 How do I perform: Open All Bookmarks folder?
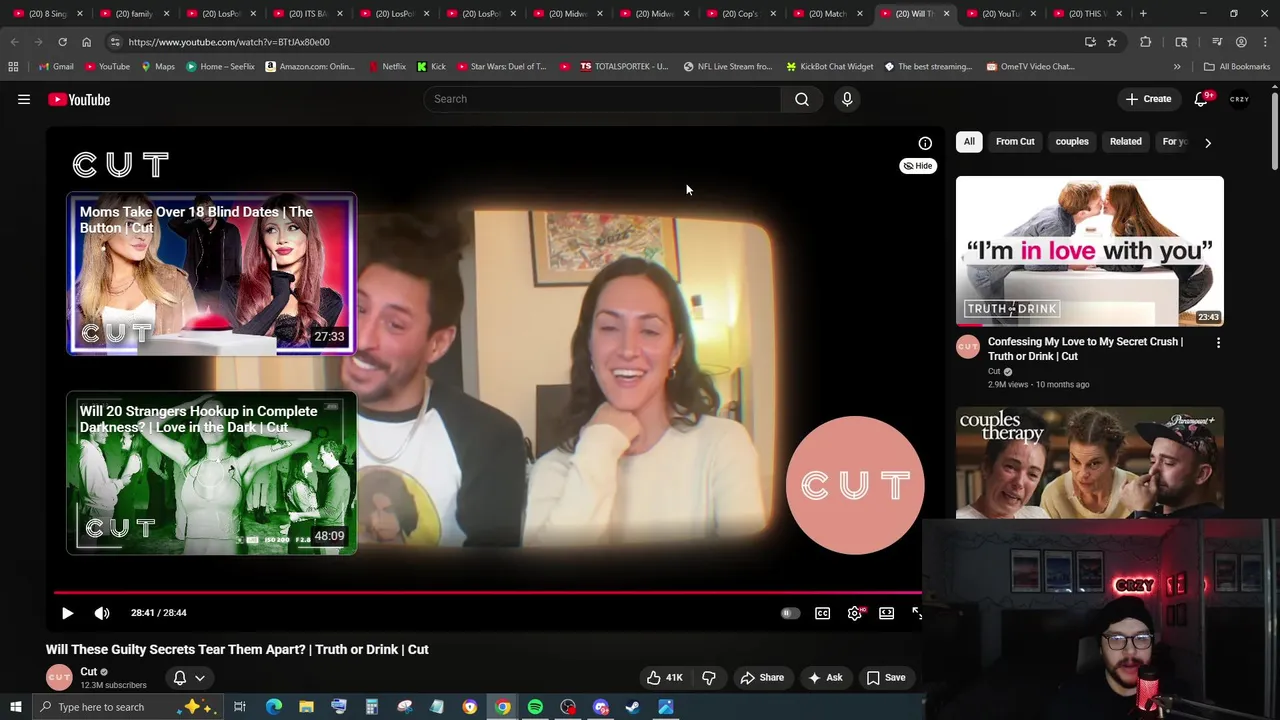click(x=1237, y=67)
